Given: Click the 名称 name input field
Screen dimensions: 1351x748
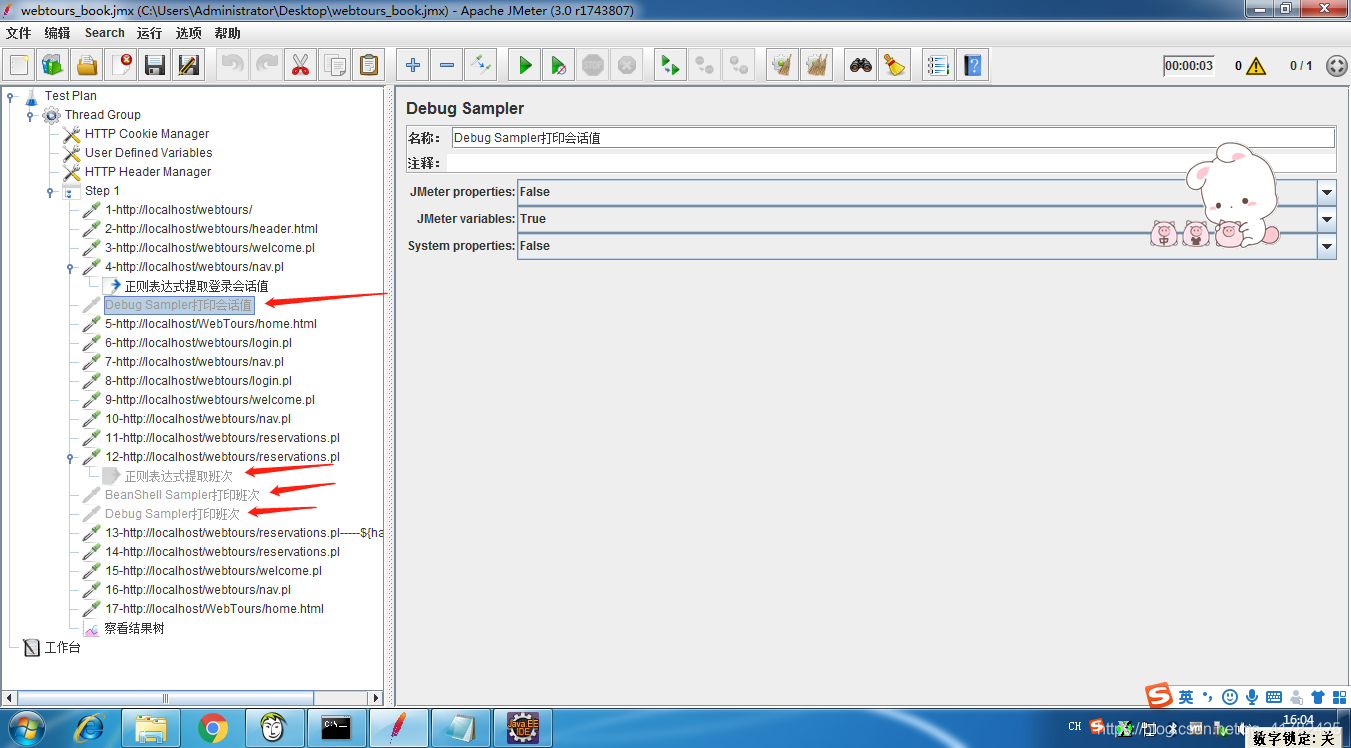Looking at the screenshot, I should coord(893,138).
